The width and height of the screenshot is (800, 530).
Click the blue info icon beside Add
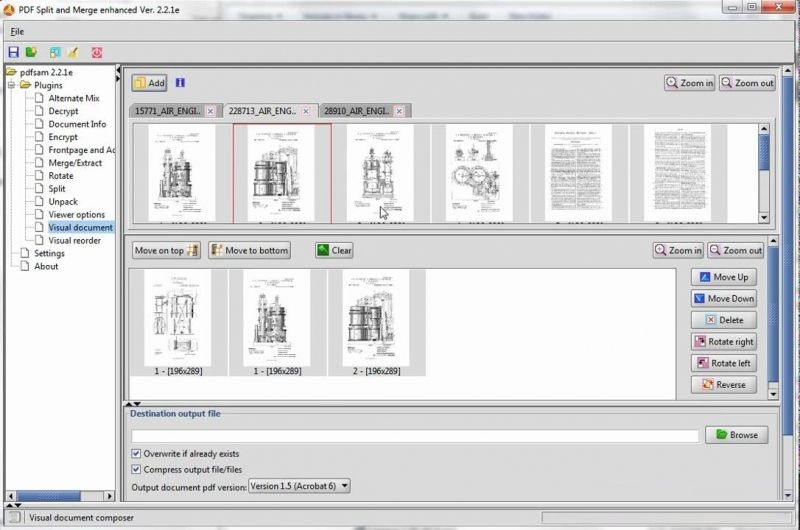click(180, 83)
